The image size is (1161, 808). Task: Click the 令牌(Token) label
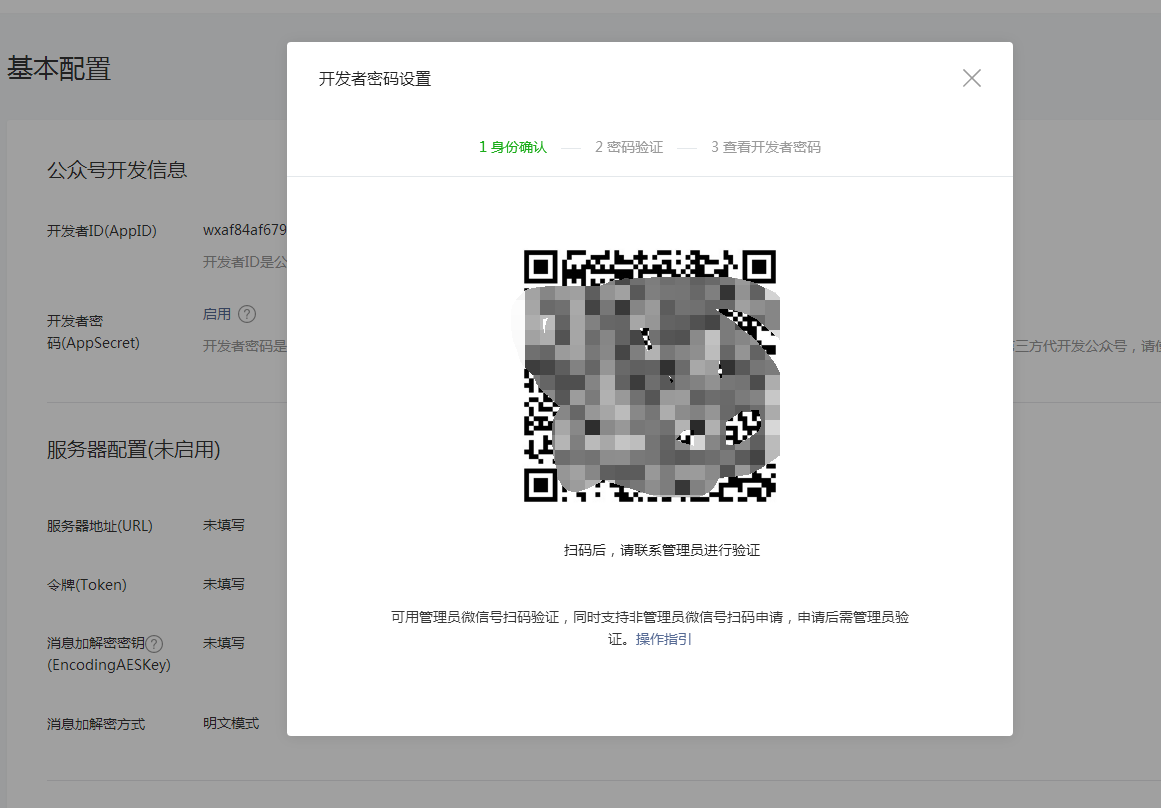(x=87, y=585)
